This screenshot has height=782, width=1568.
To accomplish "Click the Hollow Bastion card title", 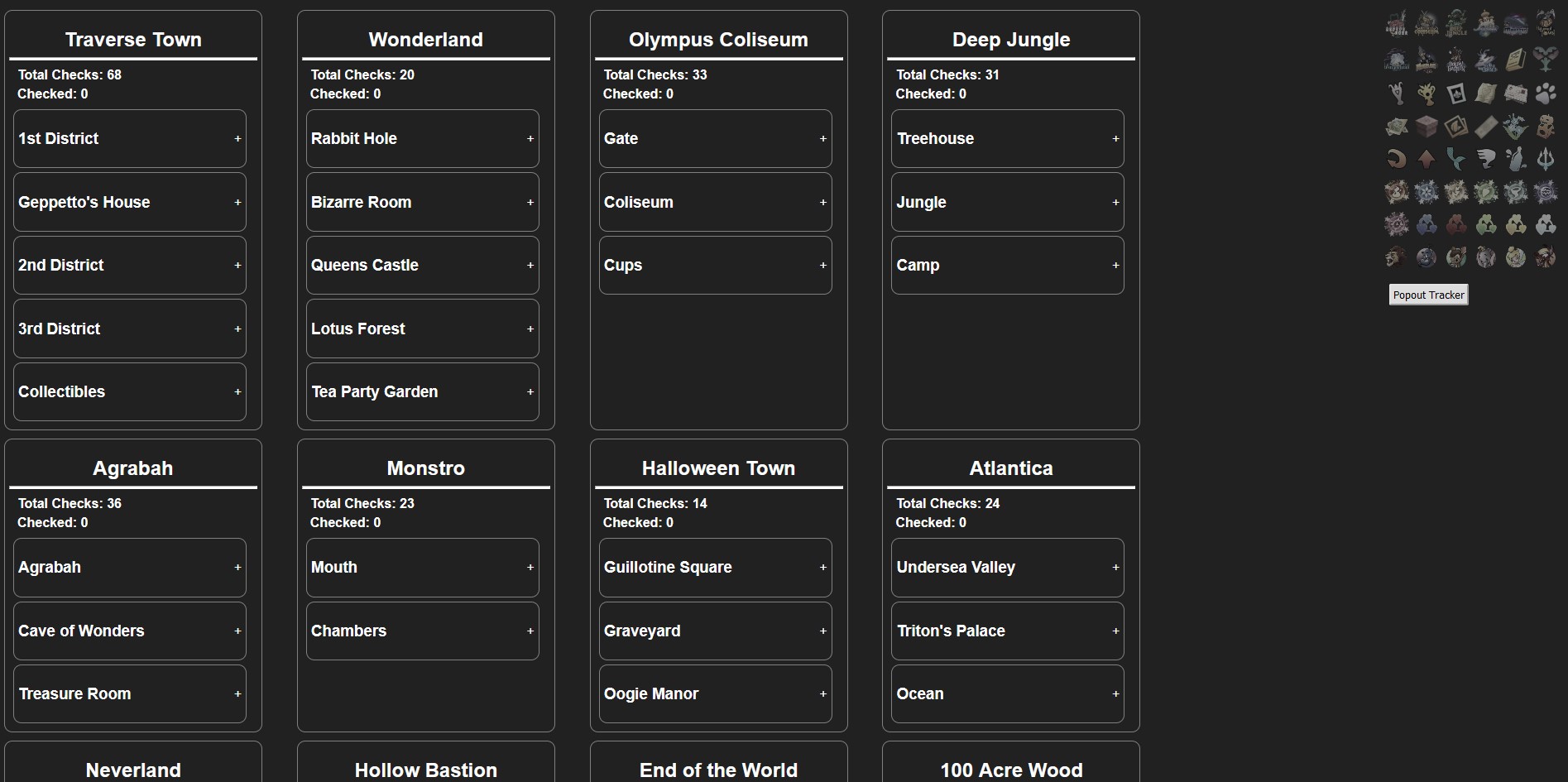I will 426,770.
